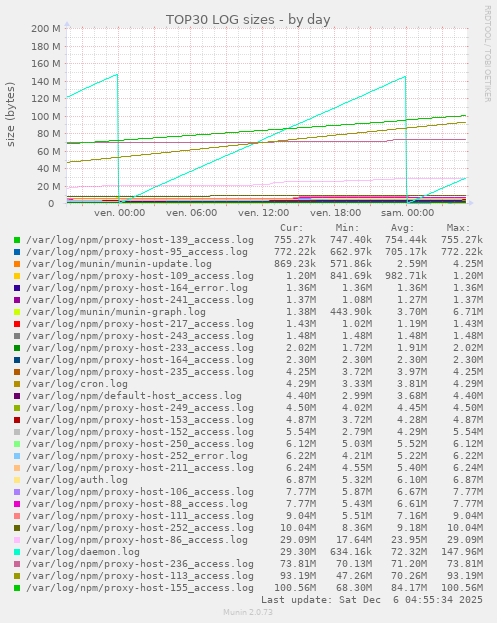Click the 200 M y-axis label
This screenshot has height=623, width=497.
[46, 29]
